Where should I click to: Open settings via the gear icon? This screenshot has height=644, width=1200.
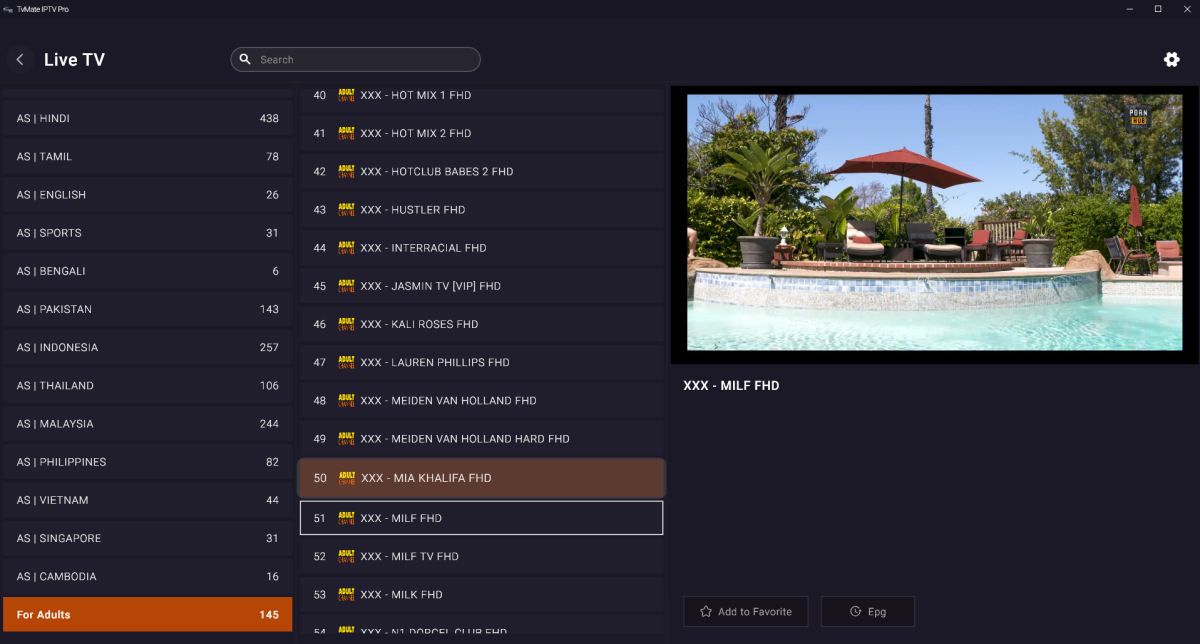(1171, 60)
